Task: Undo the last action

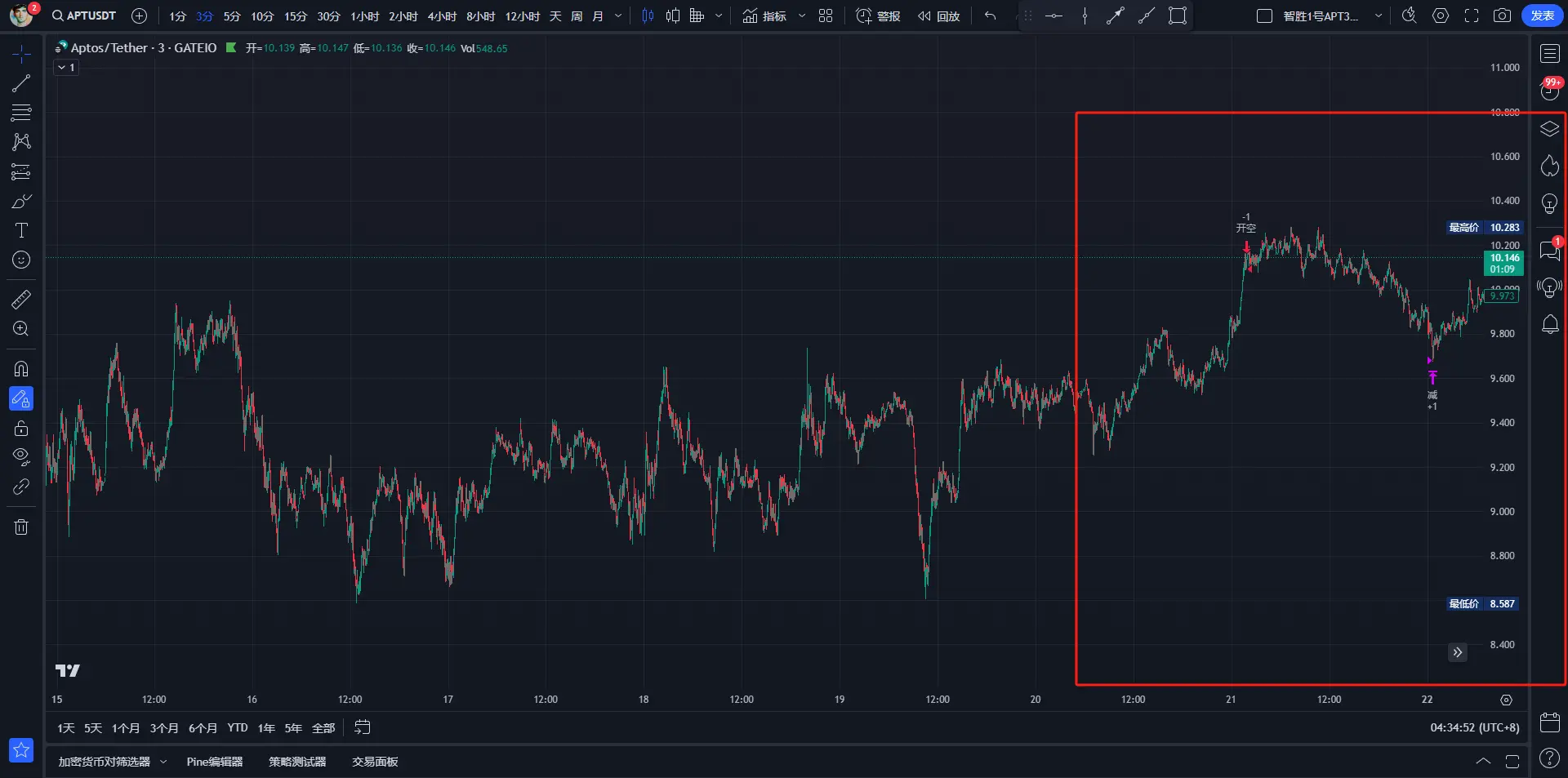Action: coord(991,16)
